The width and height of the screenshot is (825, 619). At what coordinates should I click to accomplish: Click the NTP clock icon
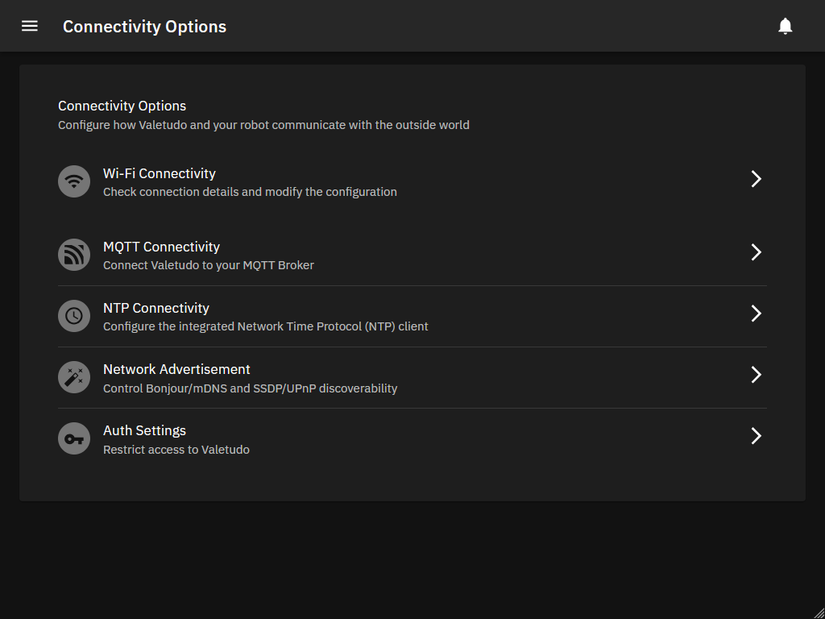[74, 316]
